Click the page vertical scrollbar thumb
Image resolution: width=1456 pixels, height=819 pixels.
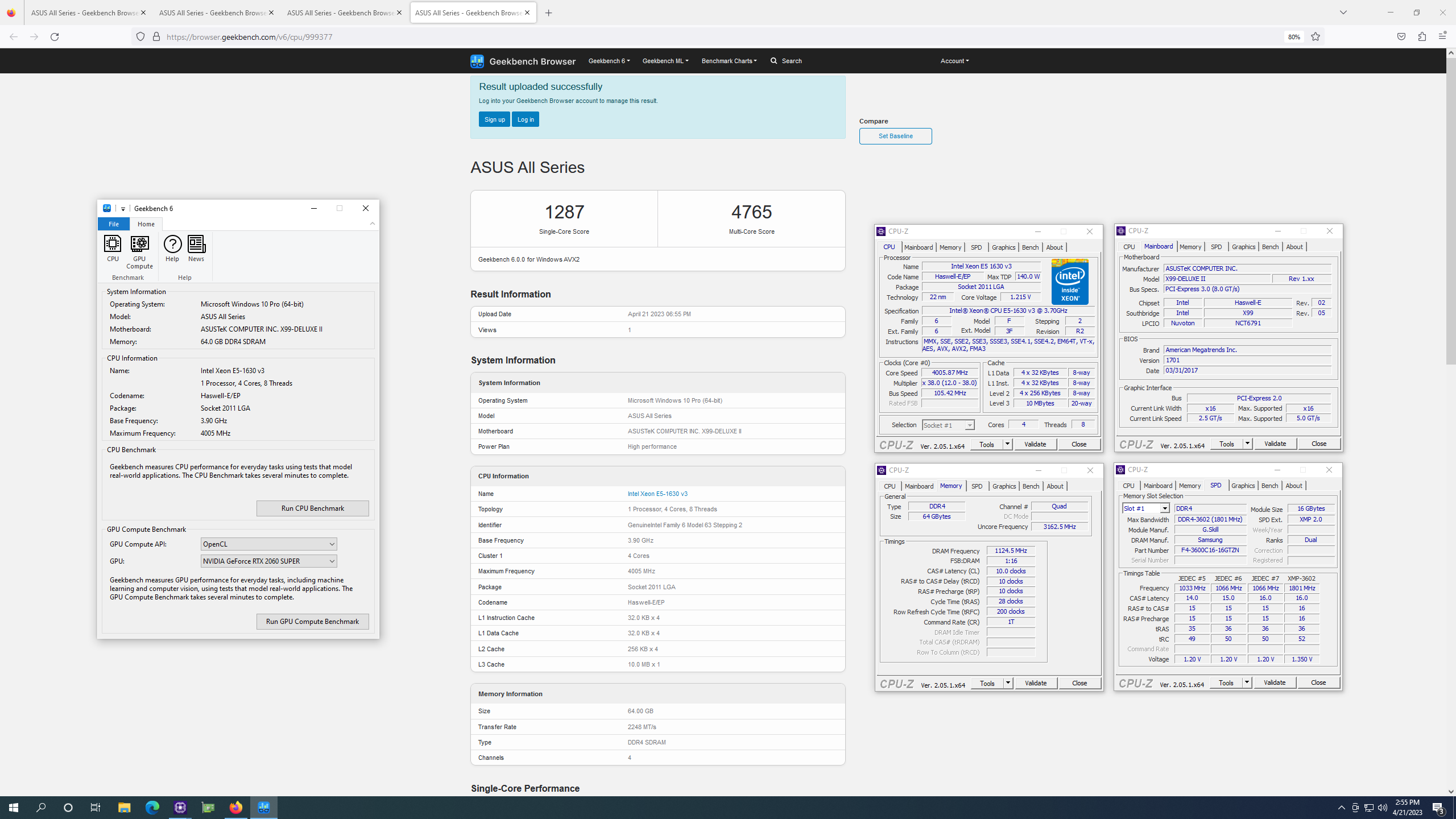[1451, 210]
